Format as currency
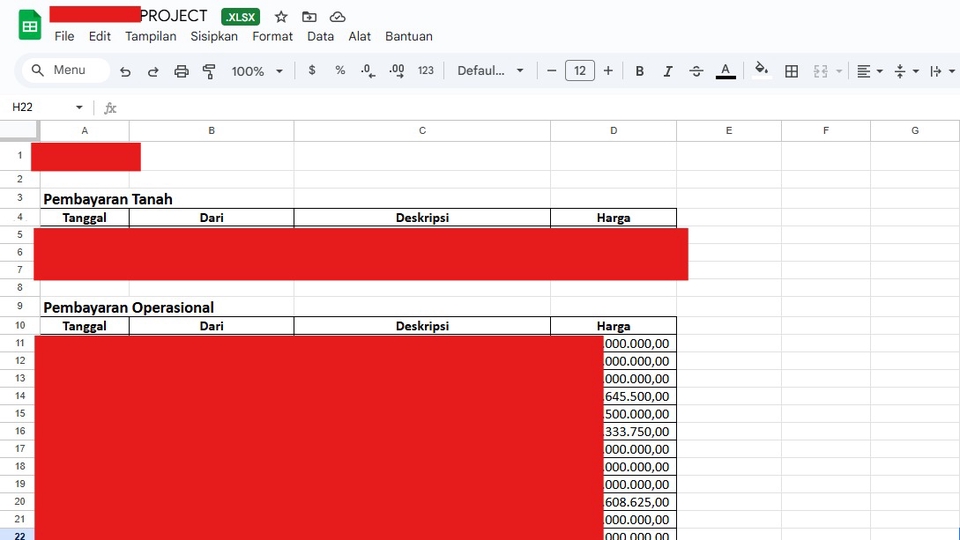Image resolution: width=960 pixels, height=540 pixels. click(312, 70)
